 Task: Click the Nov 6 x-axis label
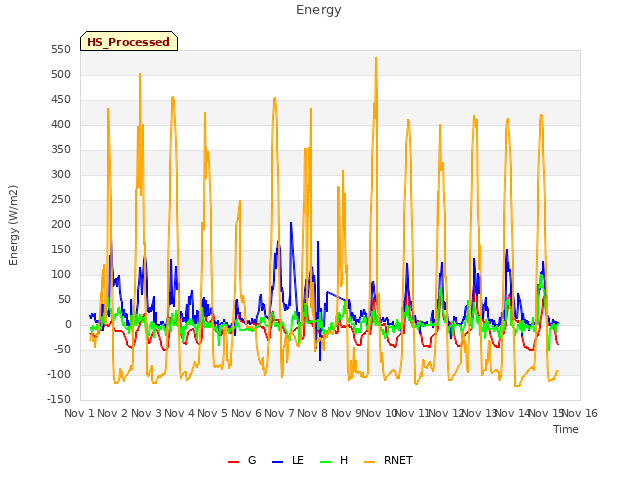point(246,413)
